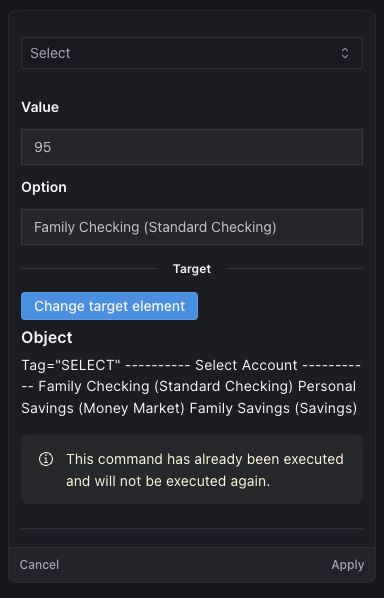This screenshot has height=598, width=384.
Task: Click the circled info icon in notice
Action: tap(46, 459)
